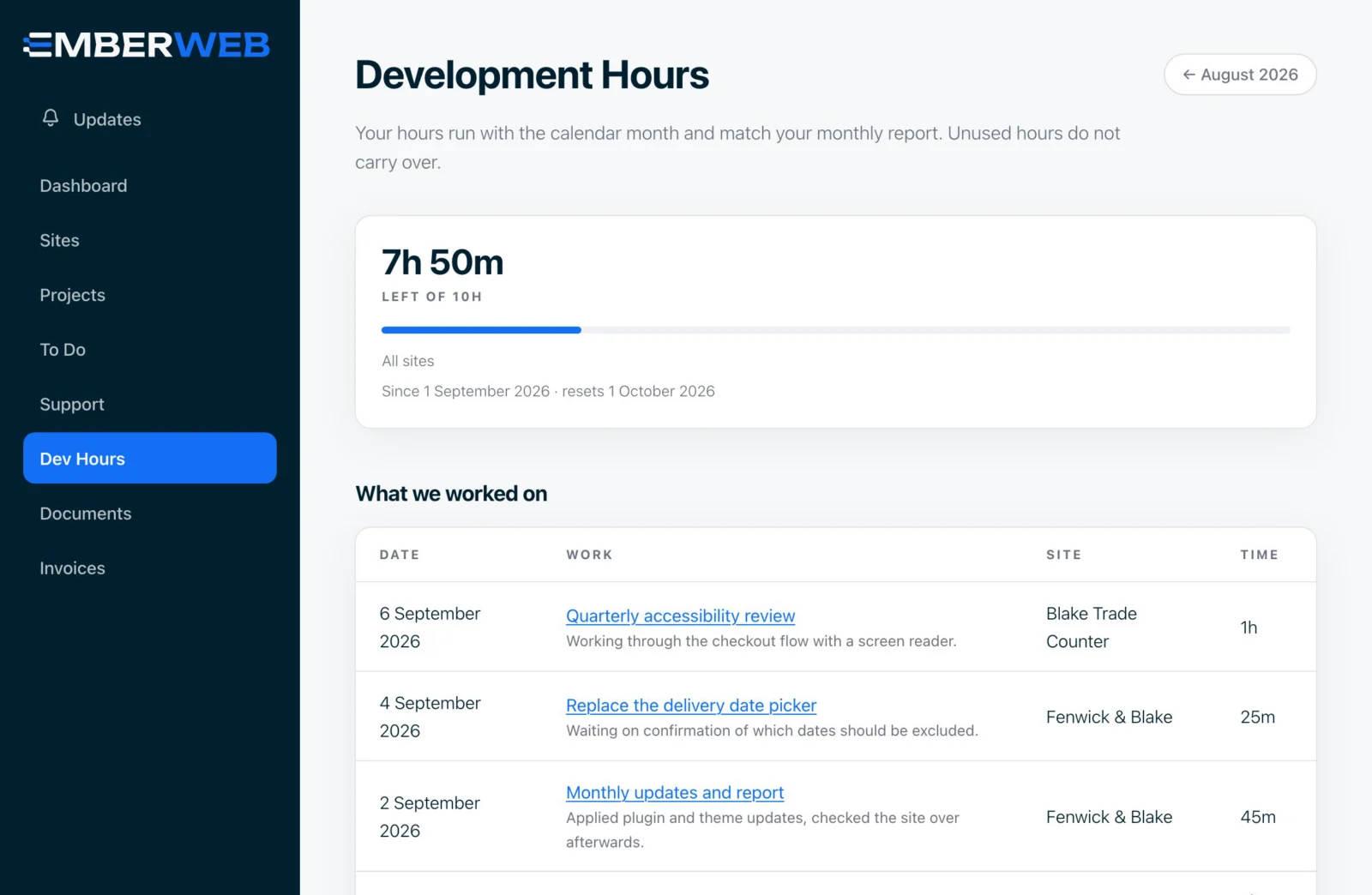The width and height of the screenshot is (1372, 895).
Task: Click the SITE column header
Action: tap(1063, 555)
